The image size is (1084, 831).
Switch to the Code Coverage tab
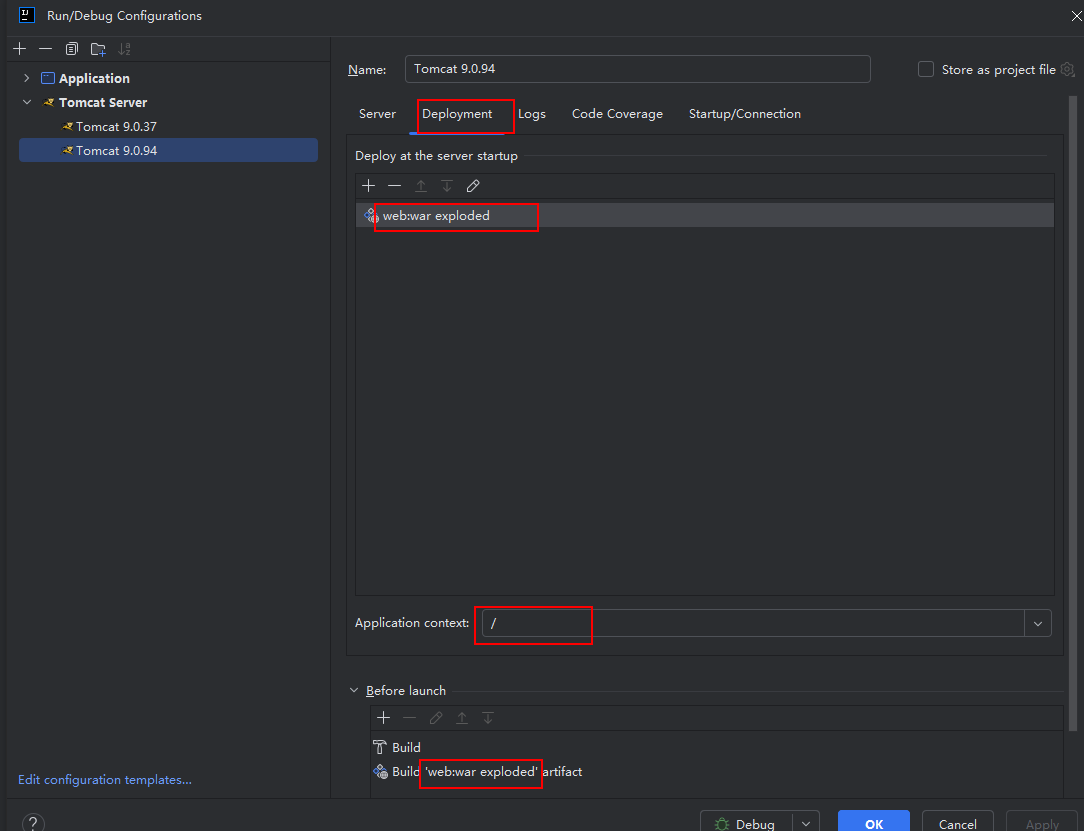[x=617, y=114]
